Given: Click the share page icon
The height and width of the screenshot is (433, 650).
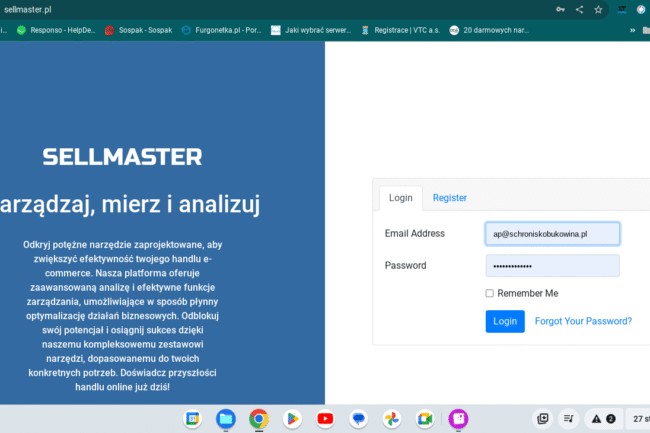Looking at the screenshot, I should [580, 10].
